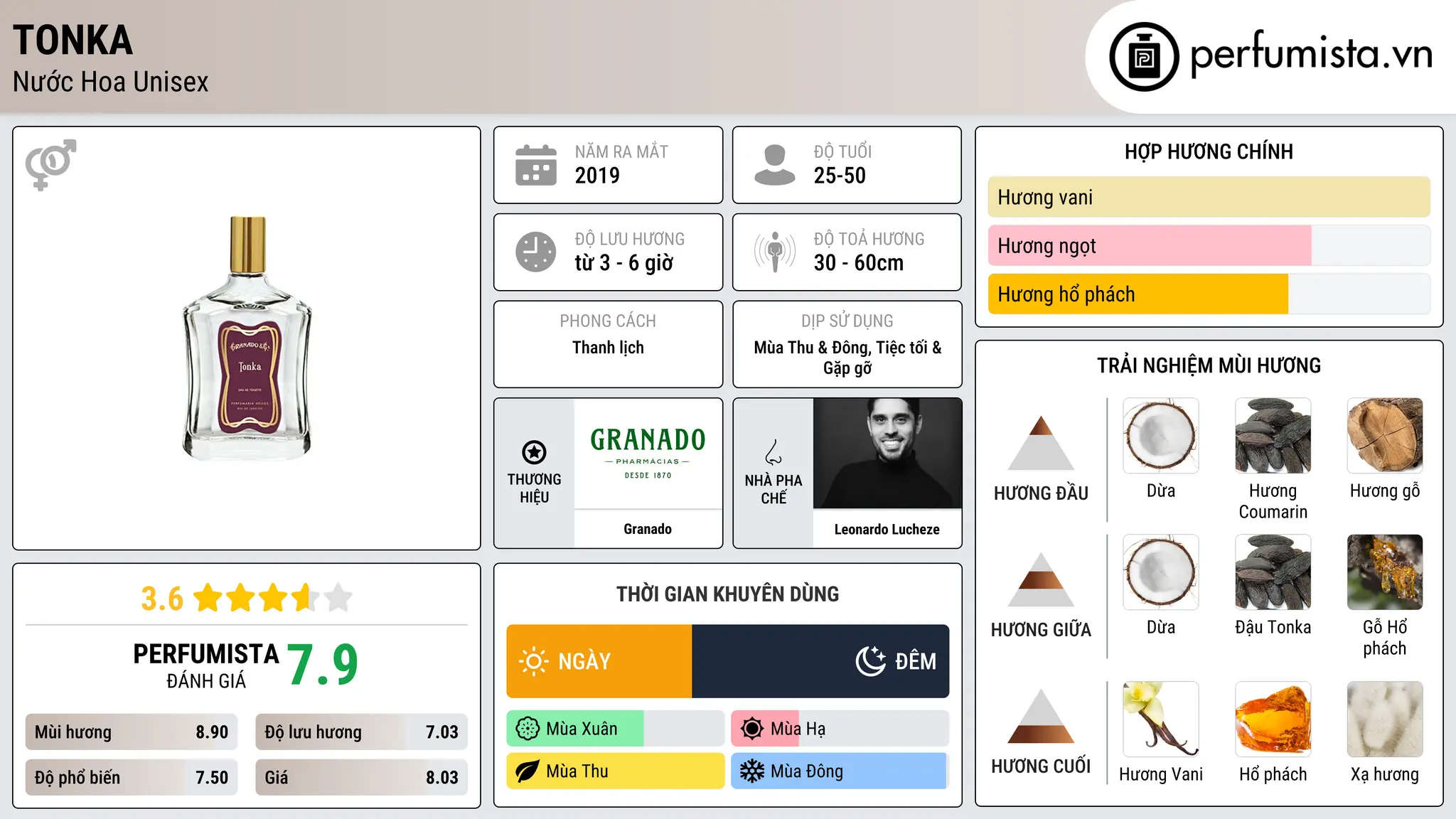Click the coconut image in top notes
This screenshot has height=819, width=1456.
click(x=1161, y=436)
